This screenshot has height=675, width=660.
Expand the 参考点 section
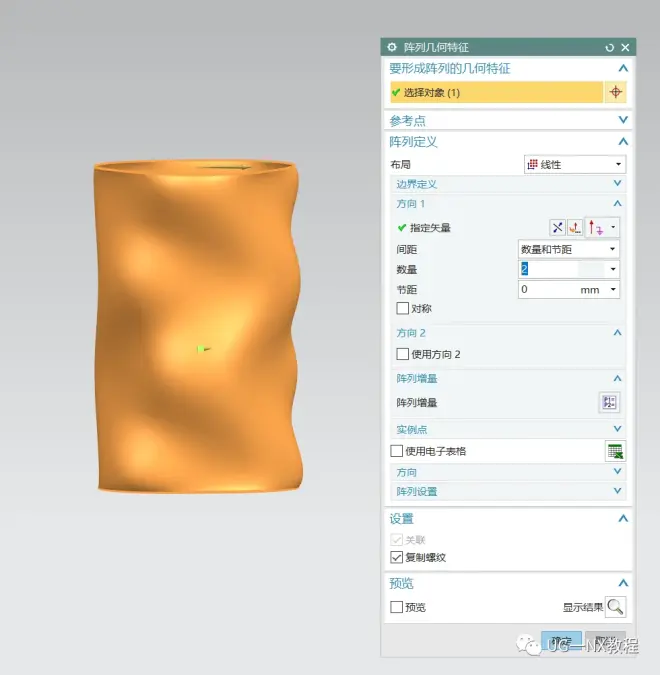pyautogui.click(x=508, y=120)
